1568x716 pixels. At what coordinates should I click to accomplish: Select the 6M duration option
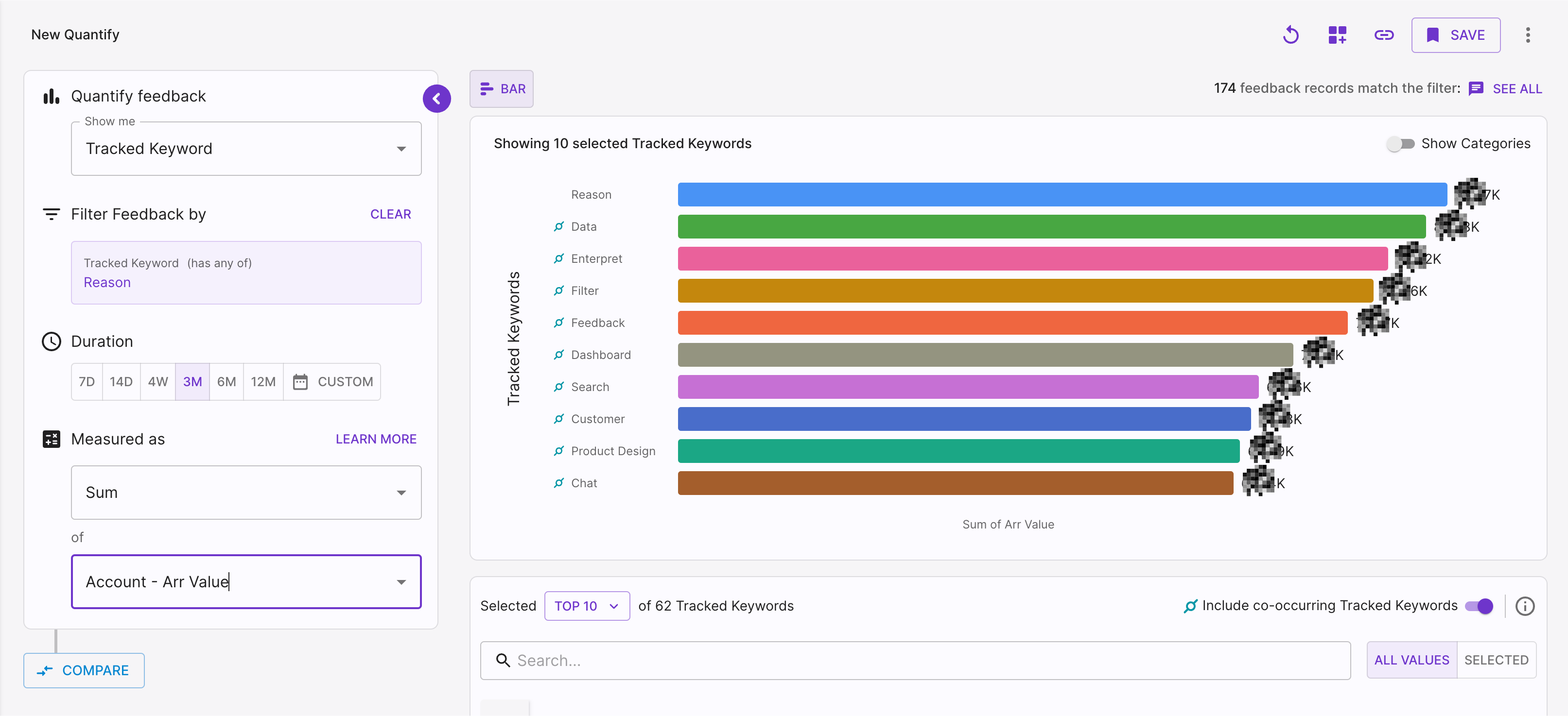click(x=226, y=381)
